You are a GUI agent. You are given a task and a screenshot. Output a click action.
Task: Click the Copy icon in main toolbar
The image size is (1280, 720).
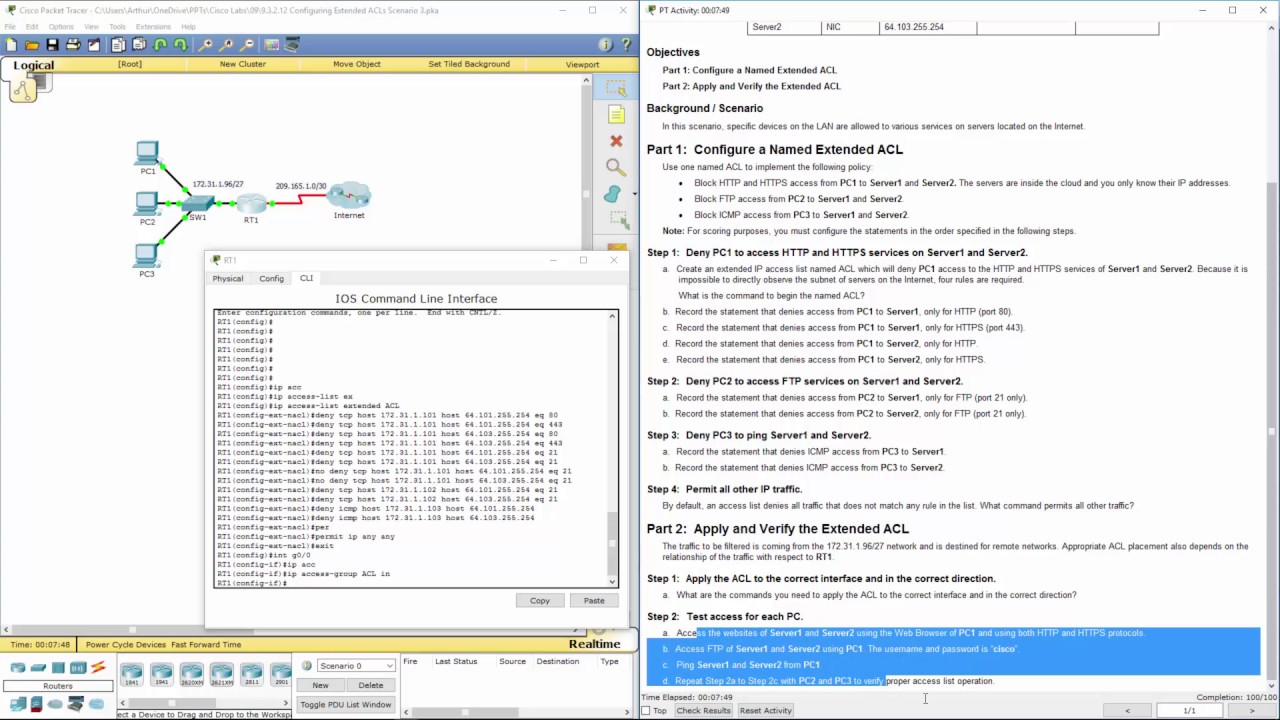(118, 45)
